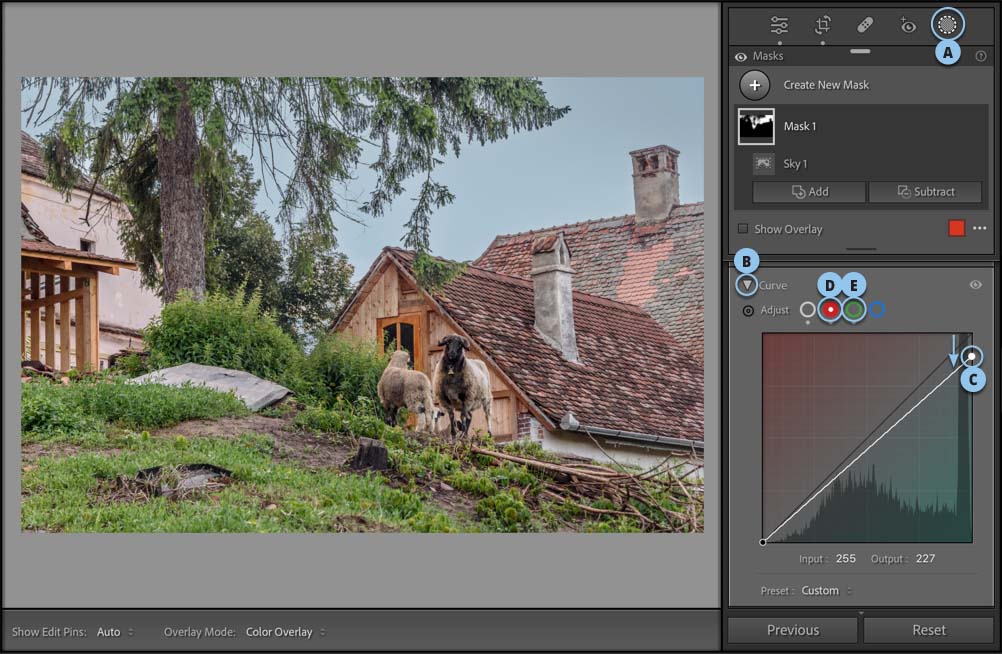The height and width of the screenshot is (654, 1002).
Task: Click the Add to mask button
Action: [809, 192]
